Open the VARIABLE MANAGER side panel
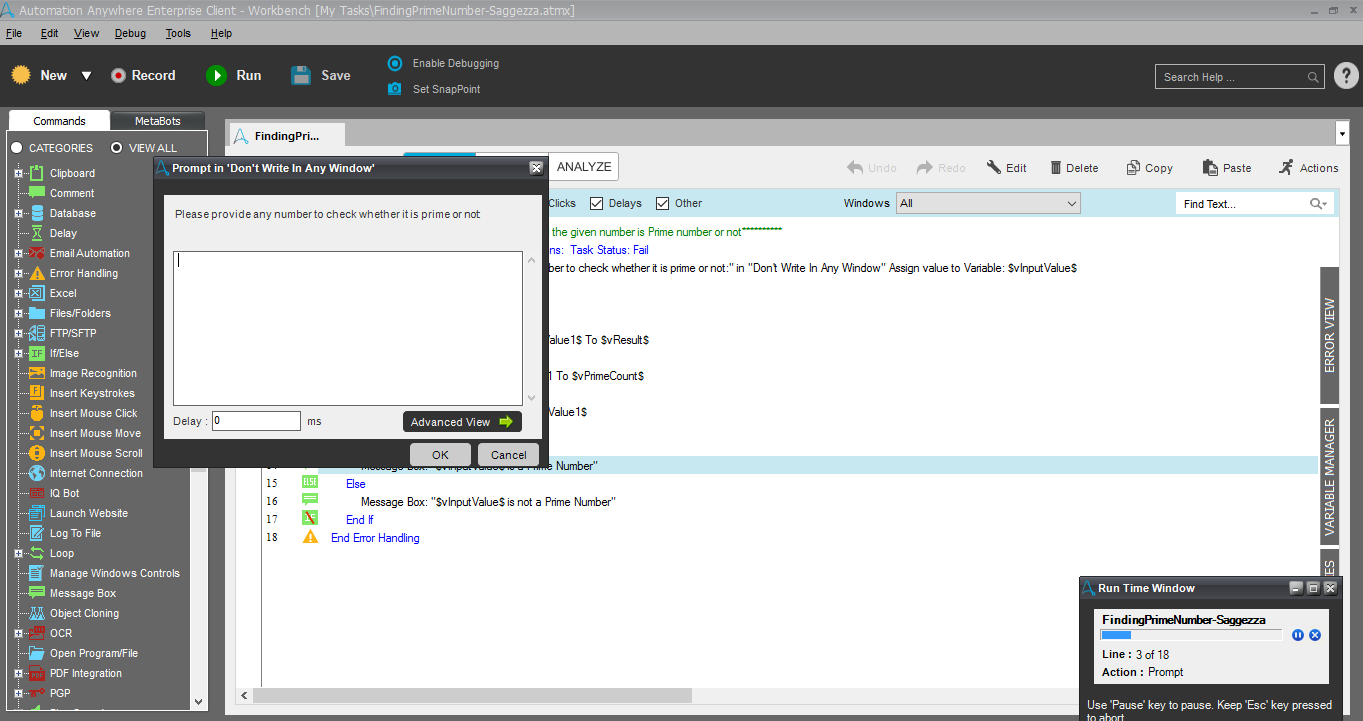Viewport: 1363px width, 721px height. (x=1329, y=477)
